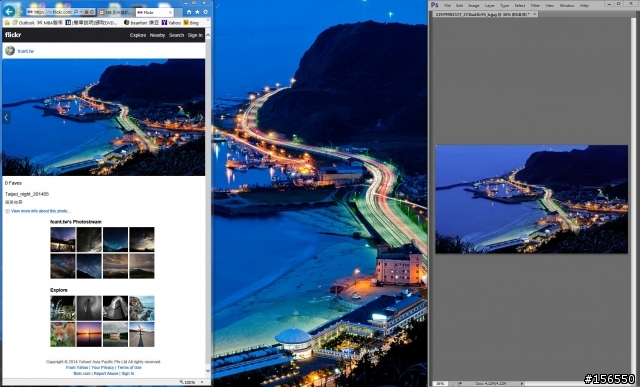Open second photostream thumbnail, top row
Screen dimensions: 640x387
coord(89,239)
